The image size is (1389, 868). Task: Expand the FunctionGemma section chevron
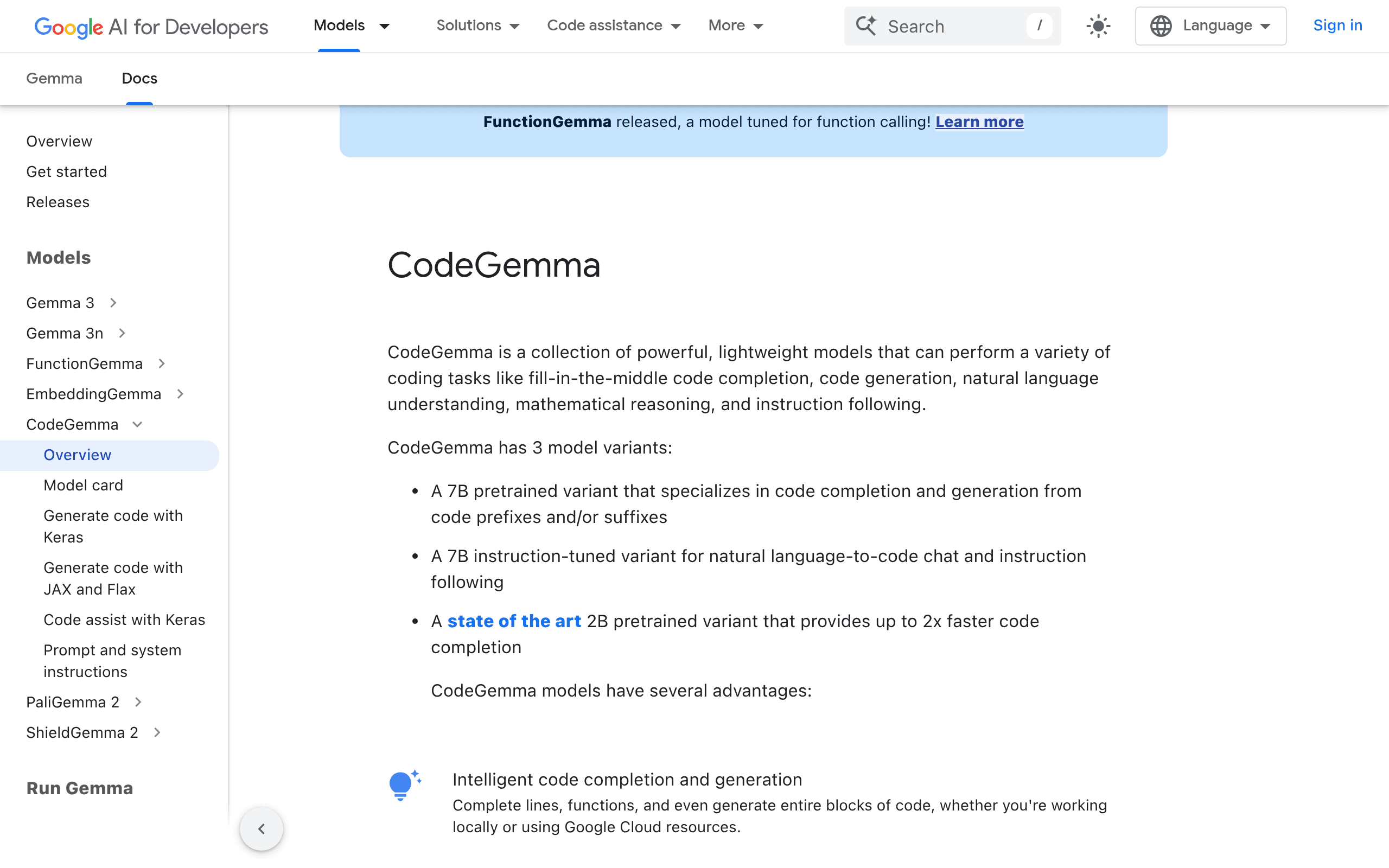(162, 363)
